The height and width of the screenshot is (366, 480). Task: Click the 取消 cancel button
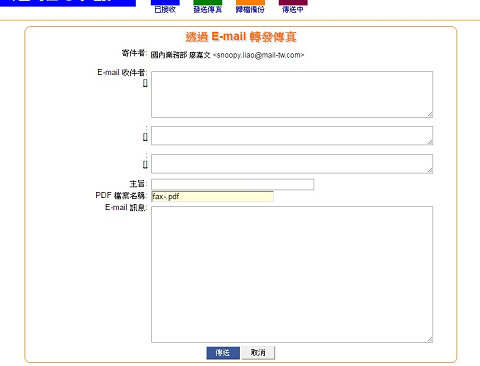(258, 353)
